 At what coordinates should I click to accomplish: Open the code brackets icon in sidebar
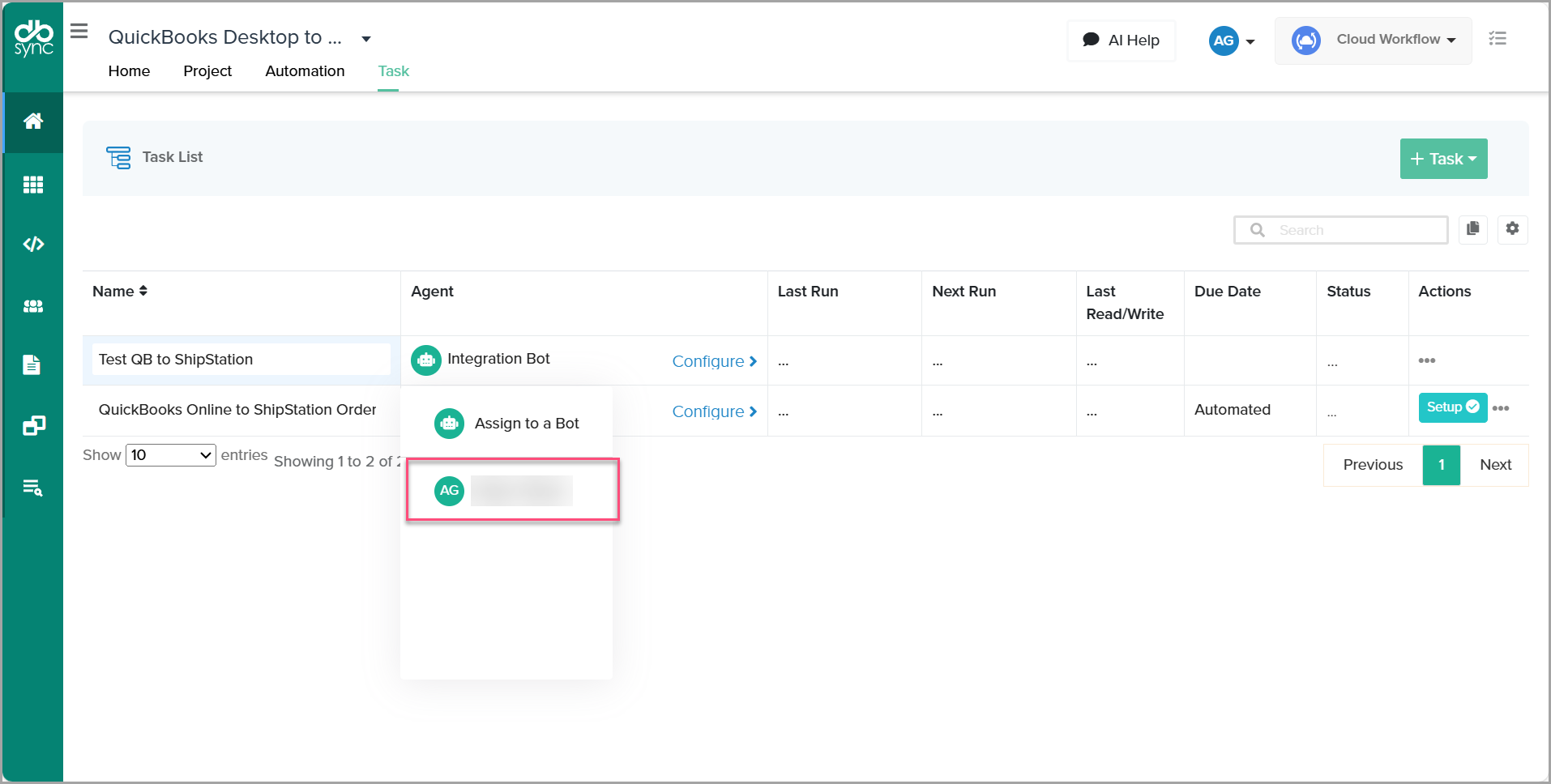tap(33, 244)
